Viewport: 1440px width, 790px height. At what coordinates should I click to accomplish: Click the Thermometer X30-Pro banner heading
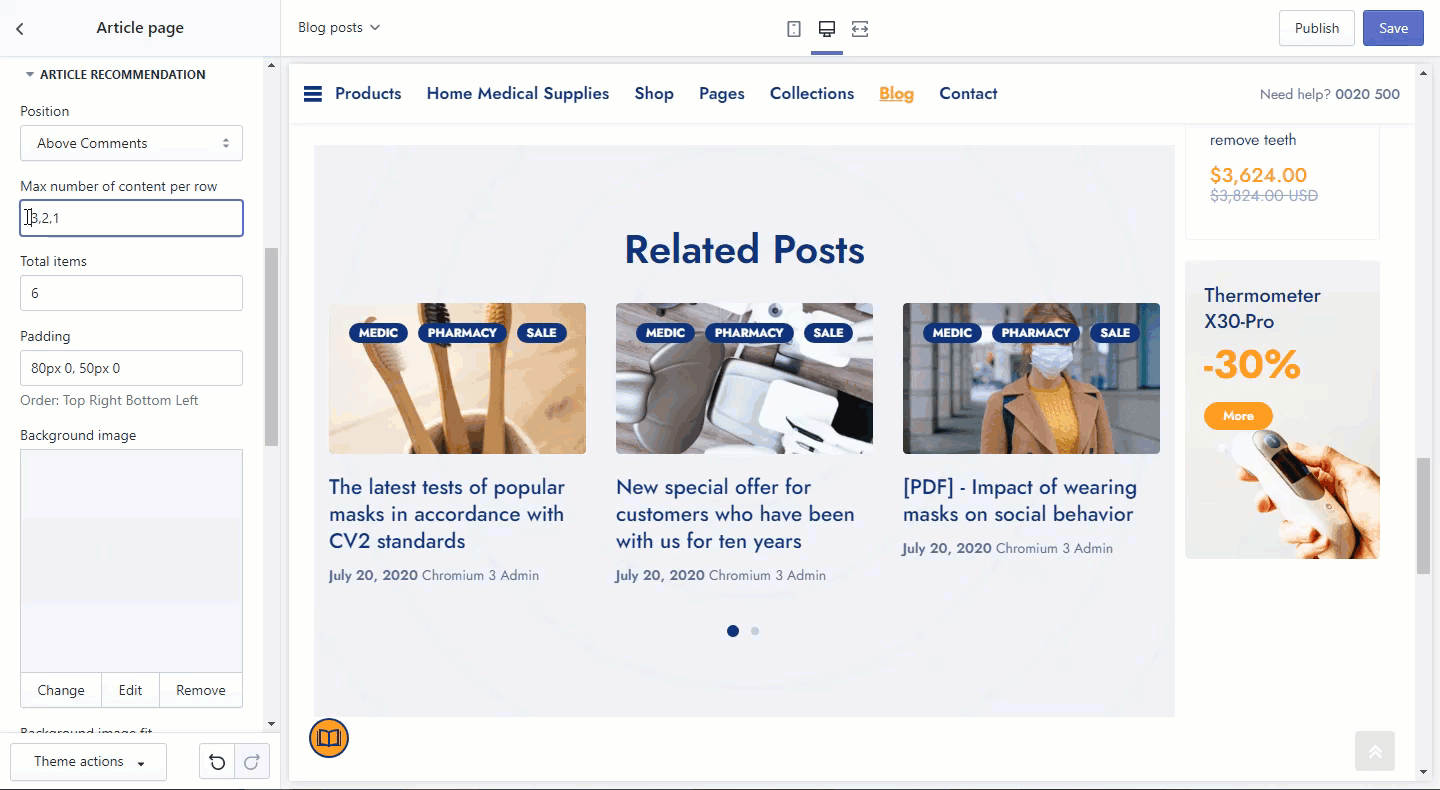click(1262, 309)
